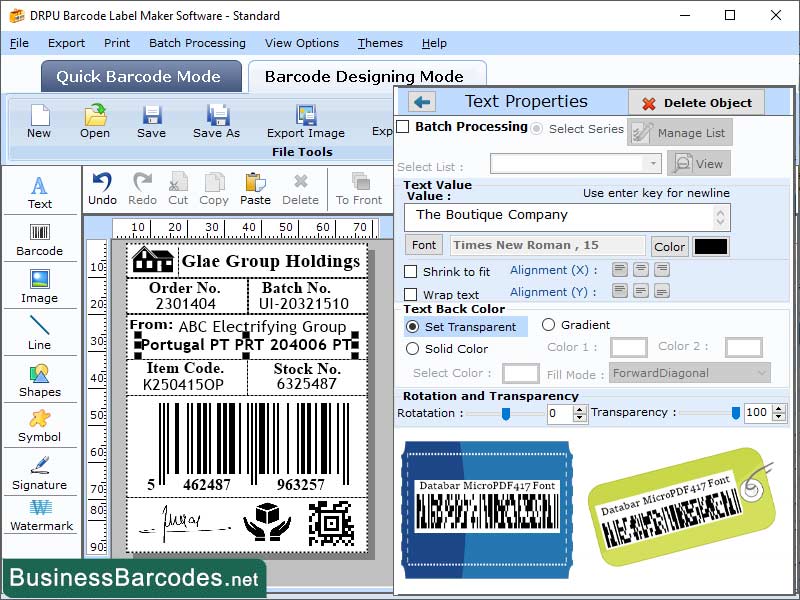This screenshot has width=800, height=600.
Task: Select the Signature tool
Action: point(40,477)
